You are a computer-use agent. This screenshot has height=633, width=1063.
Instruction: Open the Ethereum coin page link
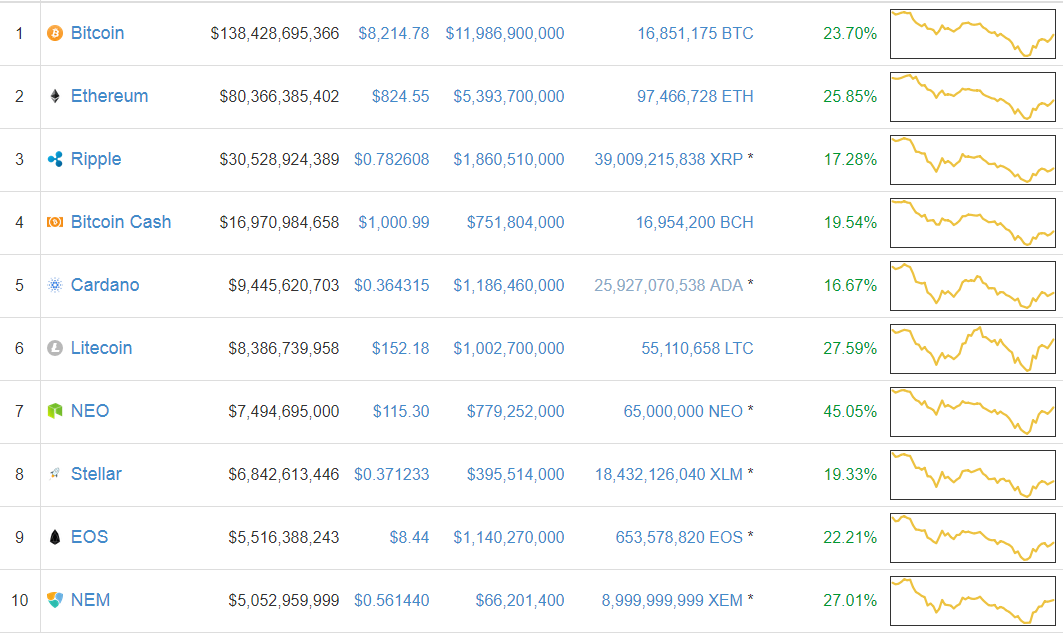pyautogui.click(x=109, y=96)
